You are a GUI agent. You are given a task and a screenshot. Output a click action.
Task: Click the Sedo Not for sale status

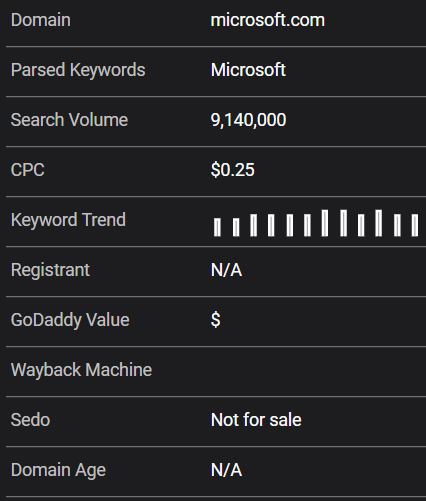click(256, 420)
